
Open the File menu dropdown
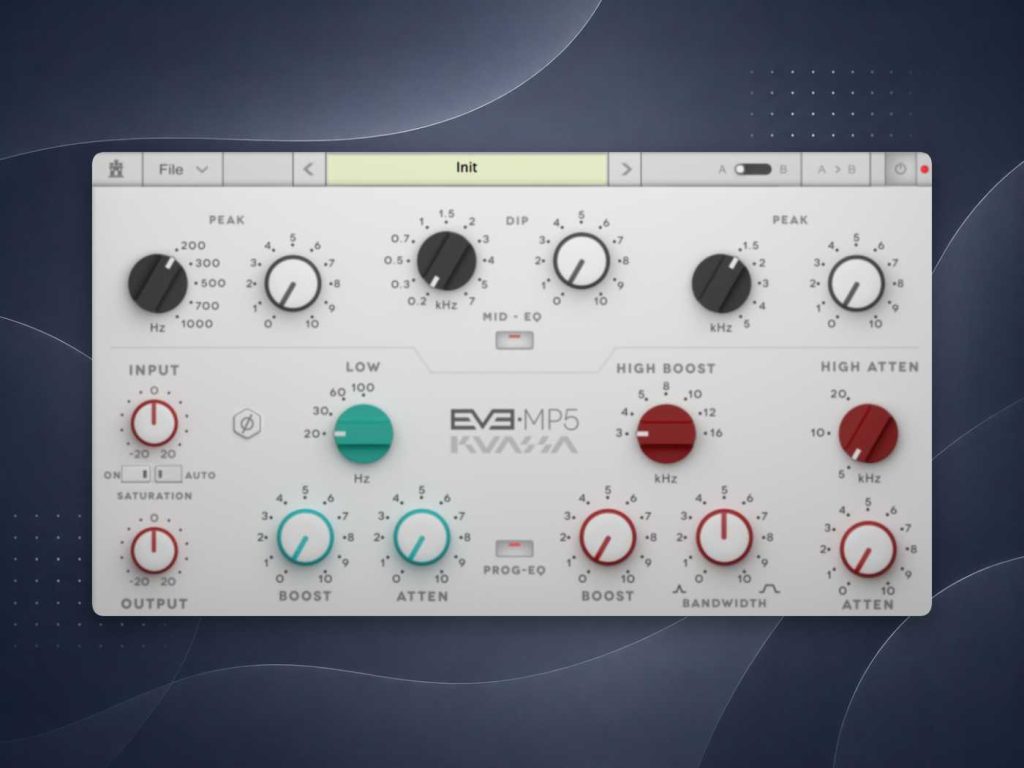(183, 170)
